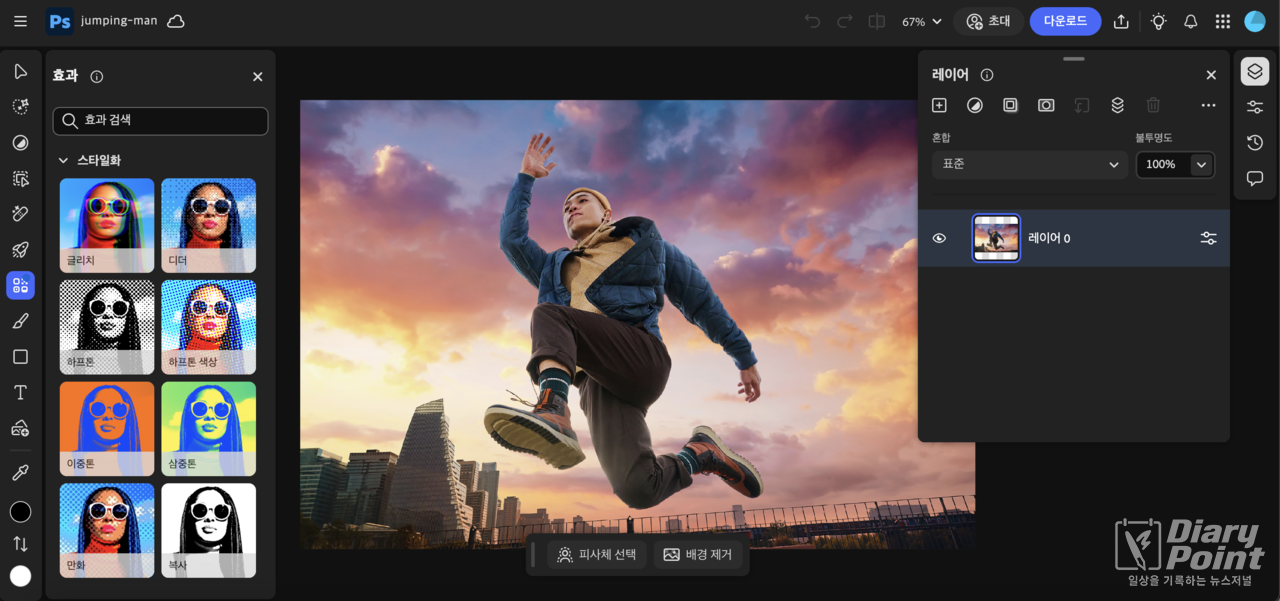This screenshot has width=1280, height=601.
Task: Hide 레이어 0 with the eye icon
Action: (x=939, y=238)
